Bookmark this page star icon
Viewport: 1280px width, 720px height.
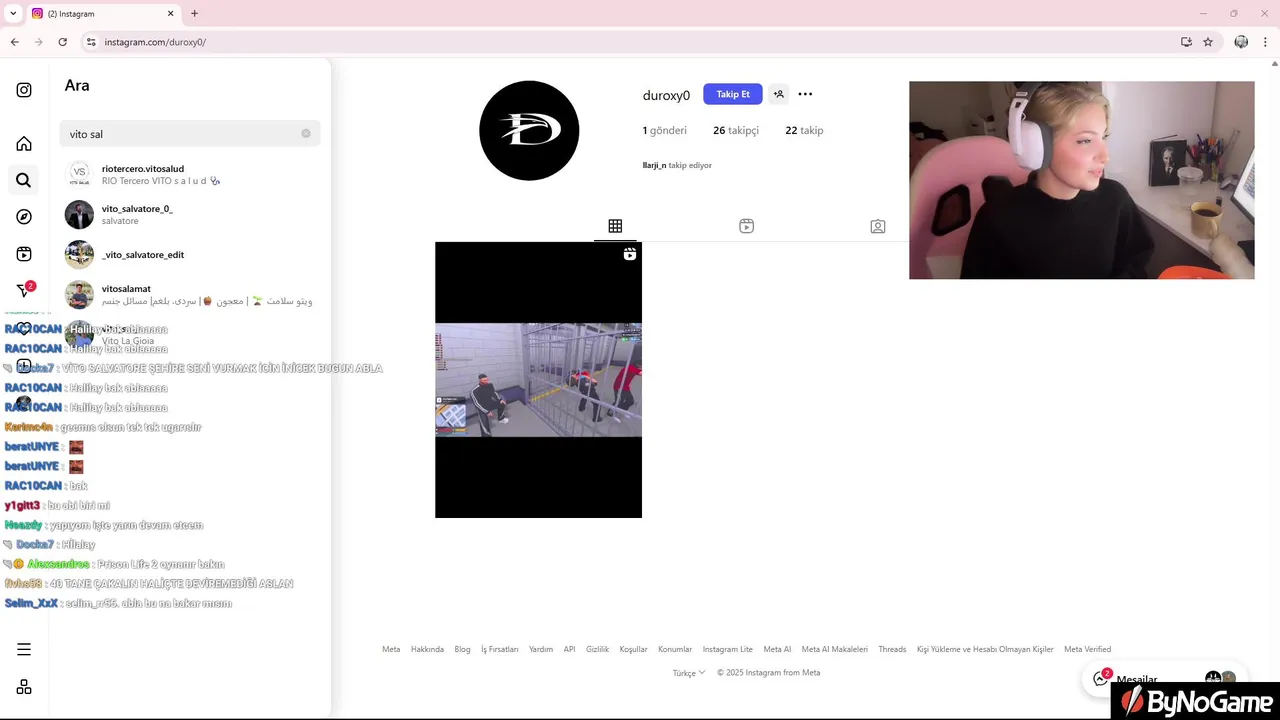pos(1208,42)
